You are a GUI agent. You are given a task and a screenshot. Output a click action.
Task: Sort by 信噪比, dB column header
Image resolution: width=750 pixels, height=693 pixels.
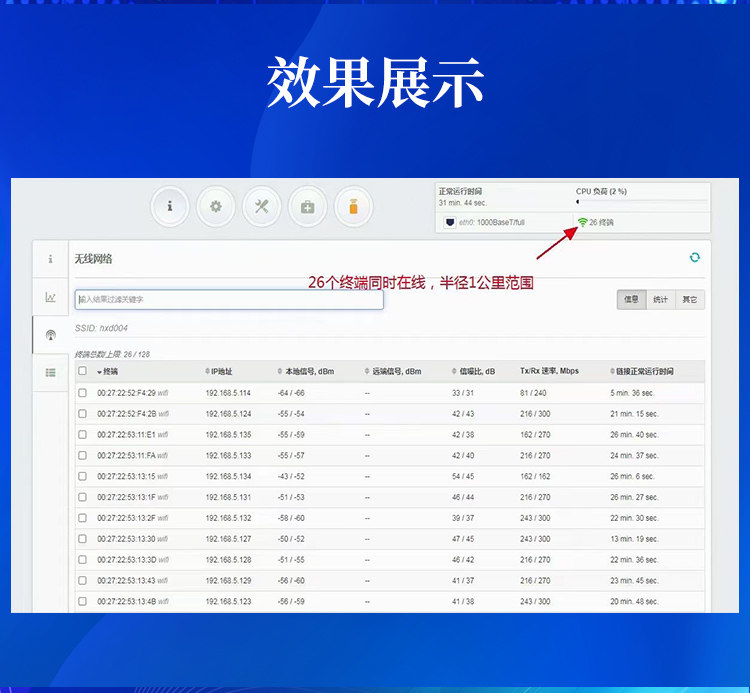(473, 372)
